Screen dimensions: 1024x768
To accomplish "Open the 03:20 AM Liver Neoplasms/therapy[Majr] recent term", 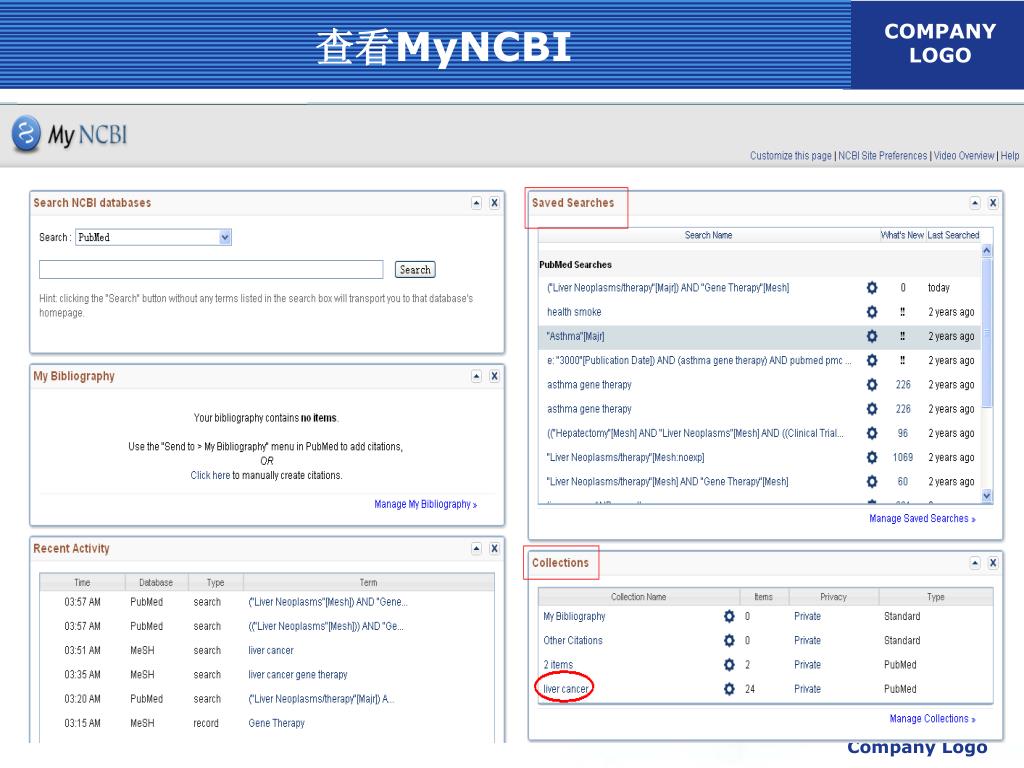I will pos(321,699).
